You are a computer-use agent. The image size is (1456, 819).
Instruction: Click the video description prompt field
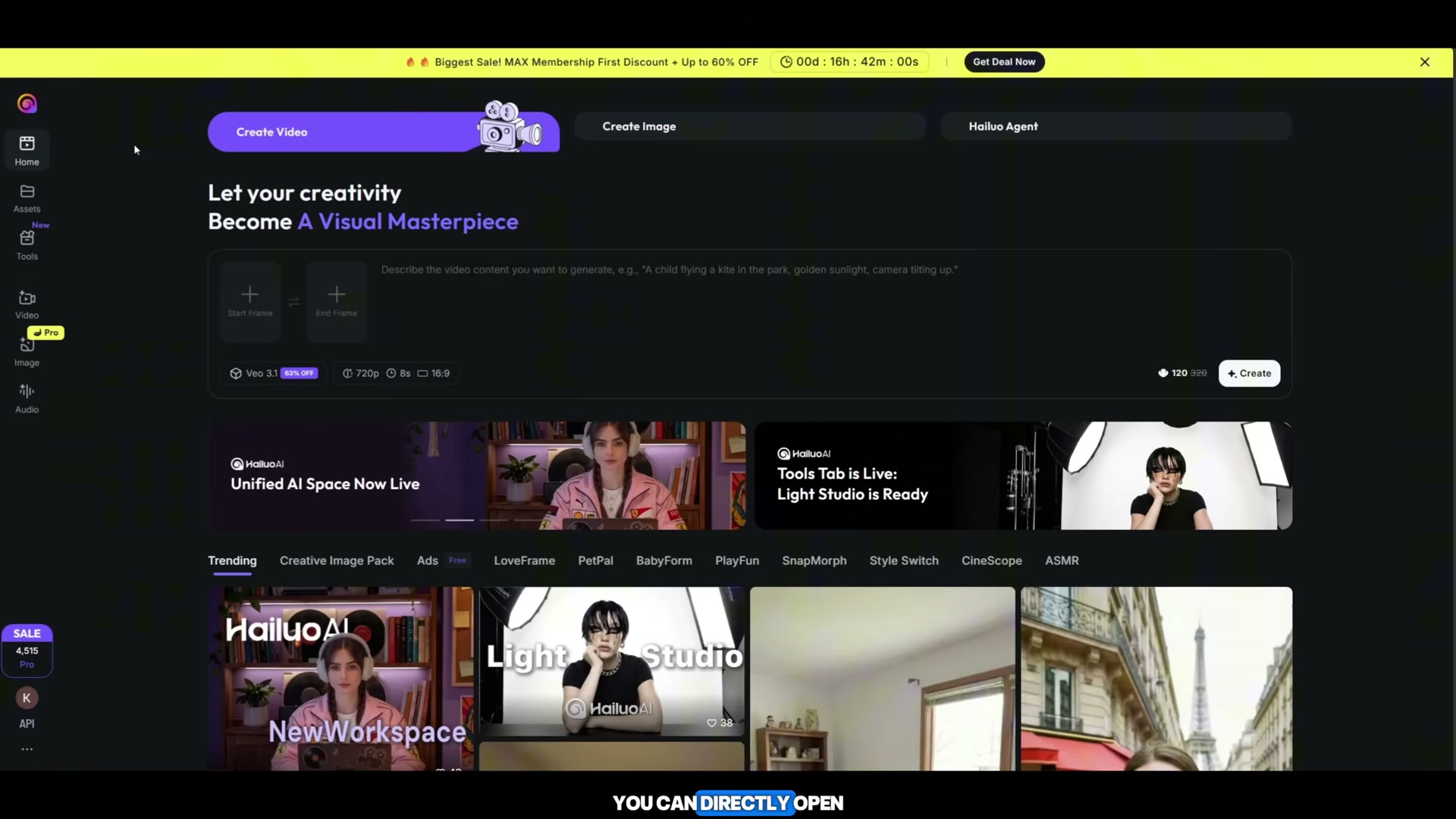coord(830,303)
